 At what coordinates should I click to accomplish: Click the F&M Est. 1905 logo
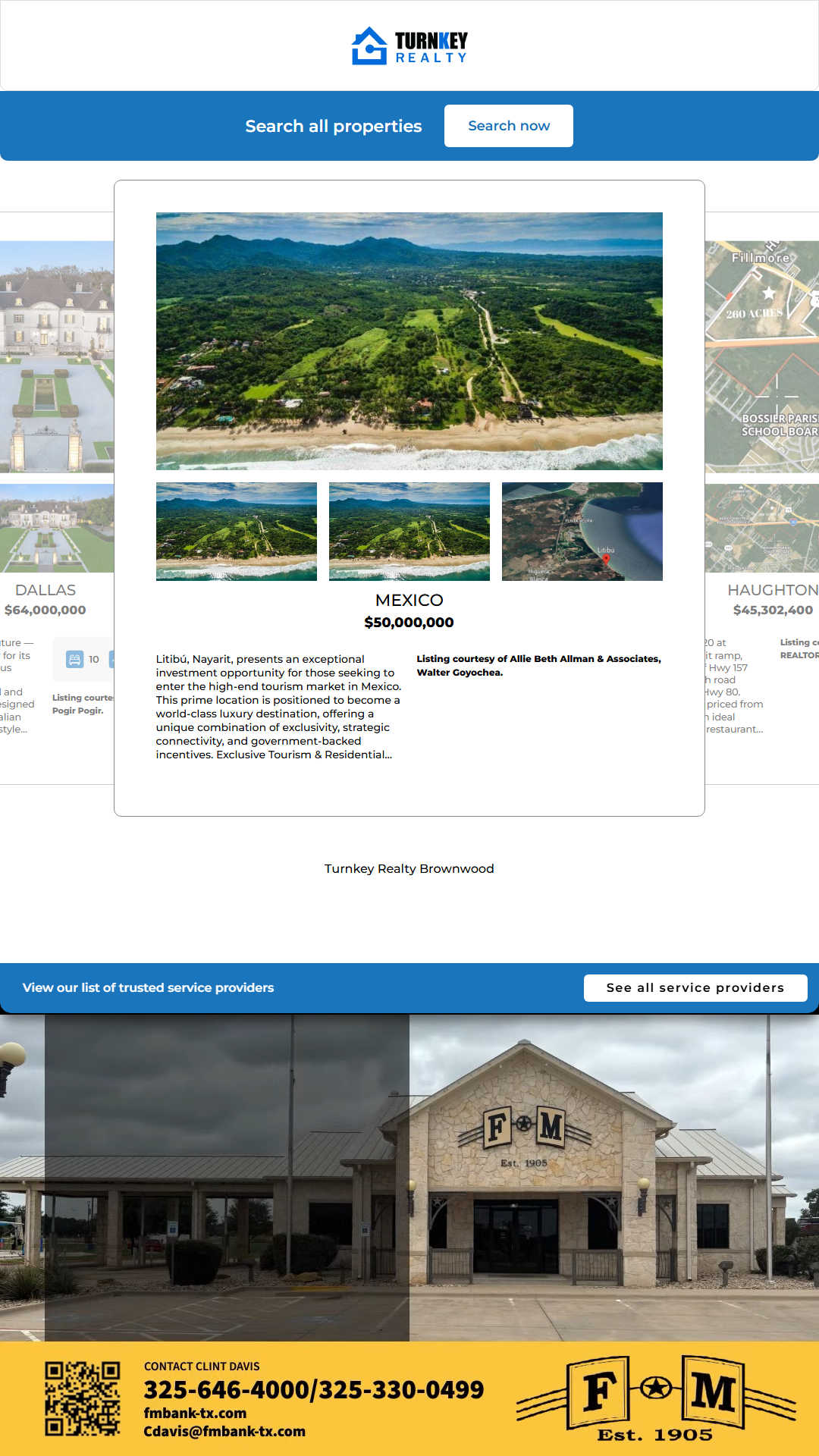pyautogui.click(x=656, y=1398)
